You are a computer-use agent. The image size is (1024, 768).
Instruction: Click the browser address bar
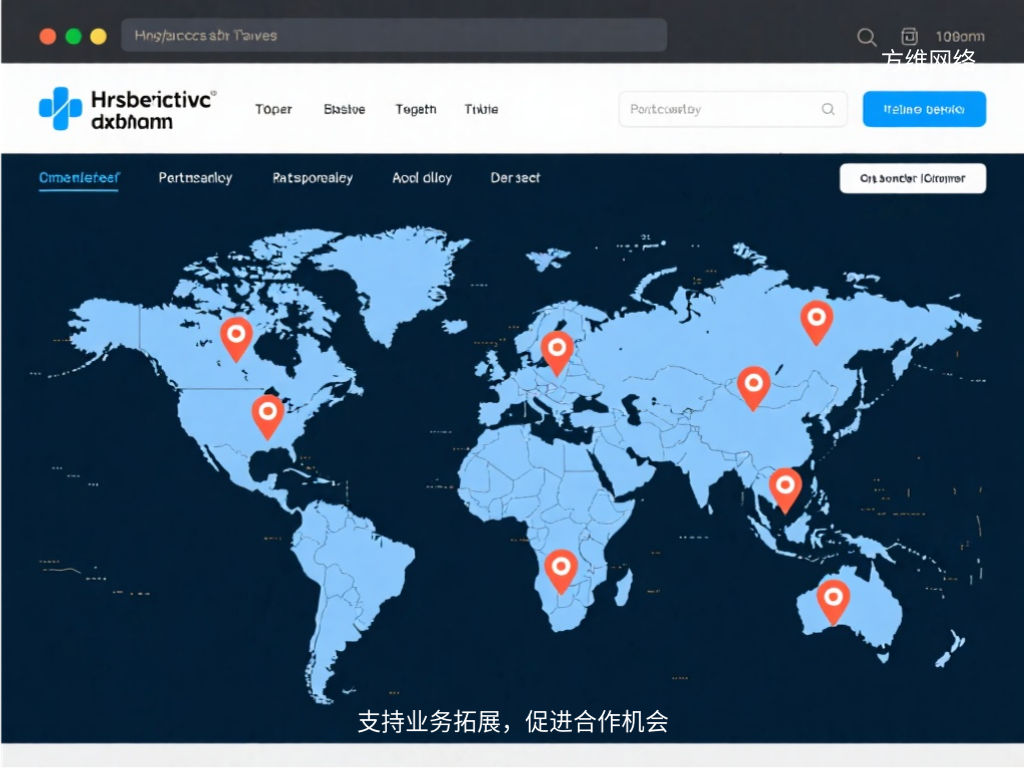click(x=393, y=36)
